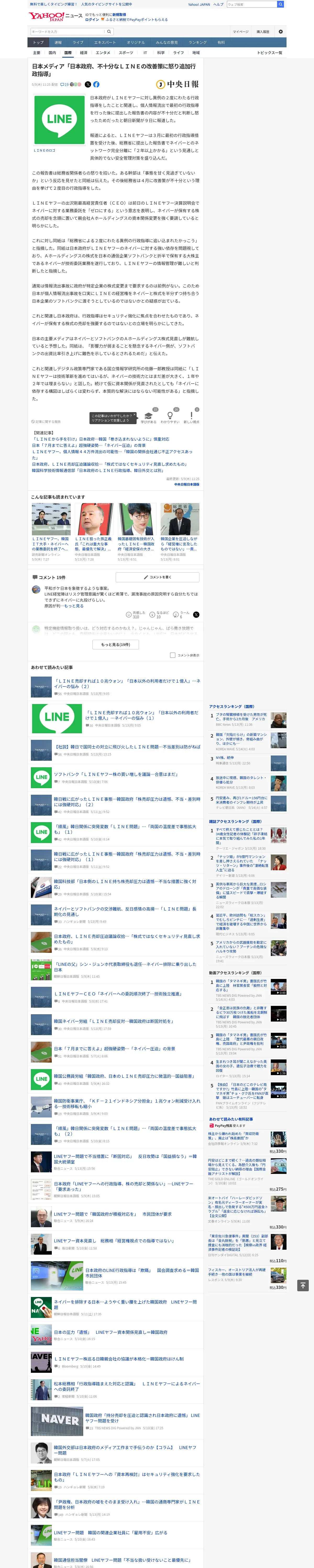Open the 経済 category sub-tab

83,53
